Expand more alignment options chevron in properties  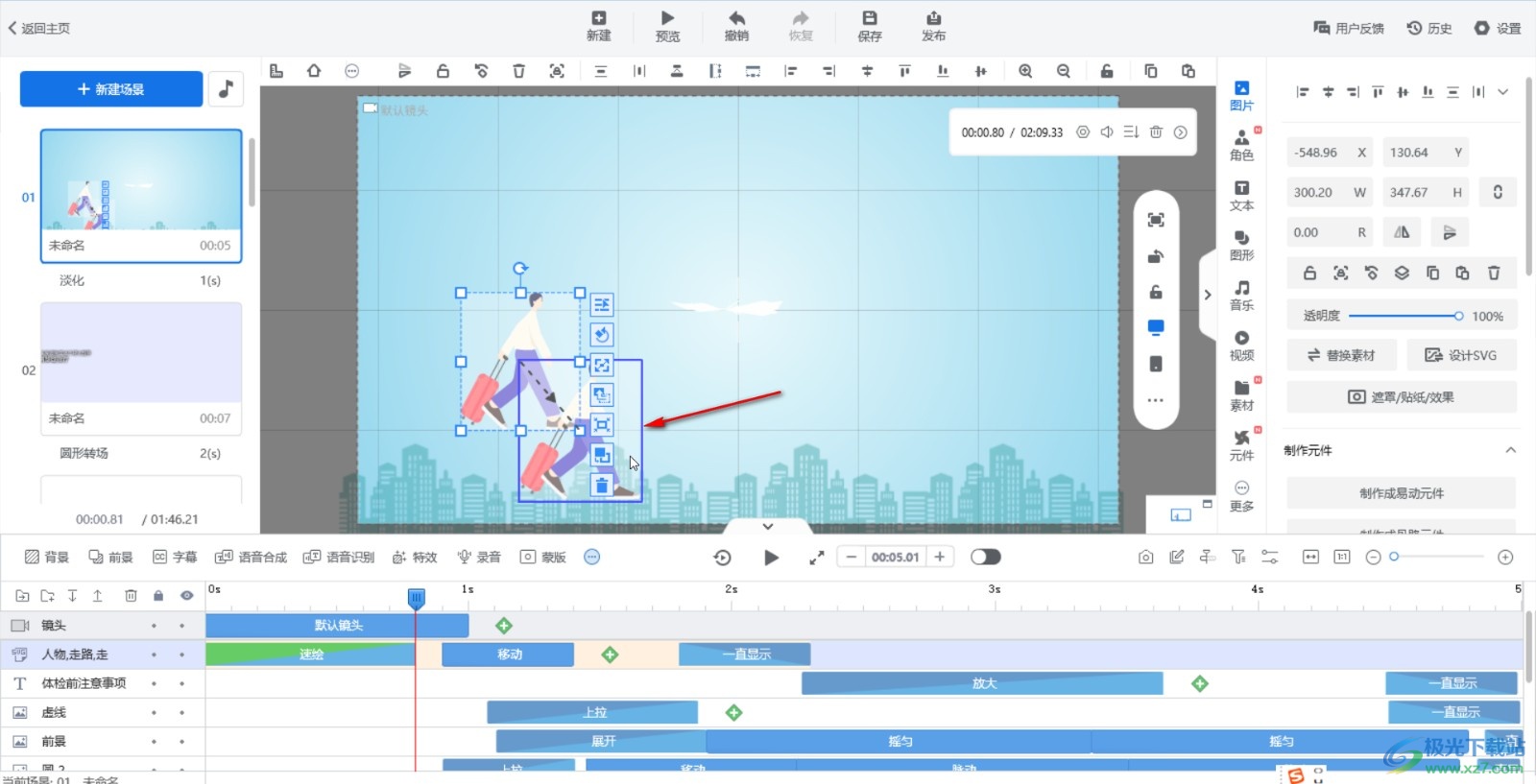[x=1502, y=92]
